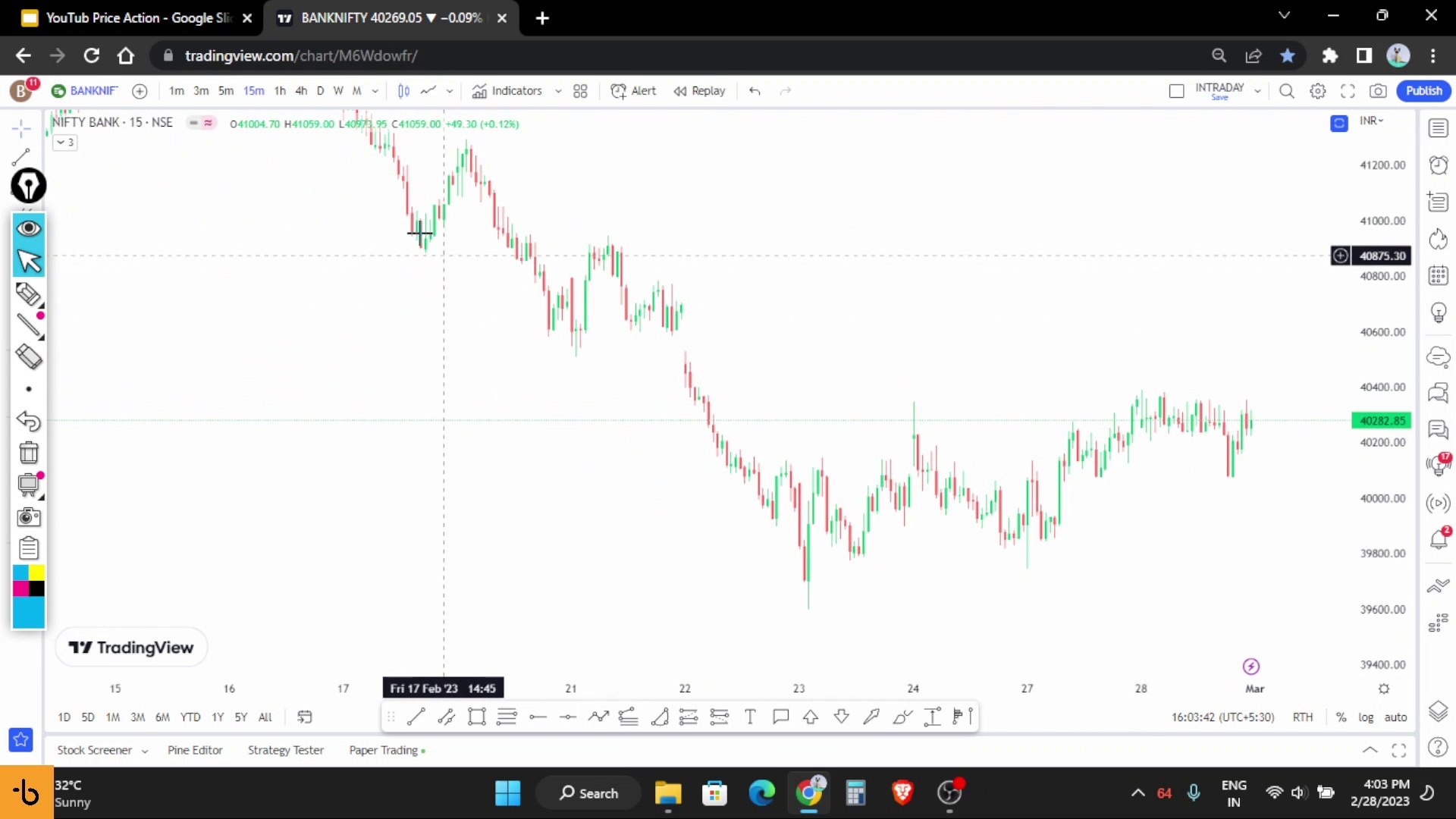1456x819 pixels.
Task: Open the Strategy Tester panel
Action: click(x=286, y=749)
